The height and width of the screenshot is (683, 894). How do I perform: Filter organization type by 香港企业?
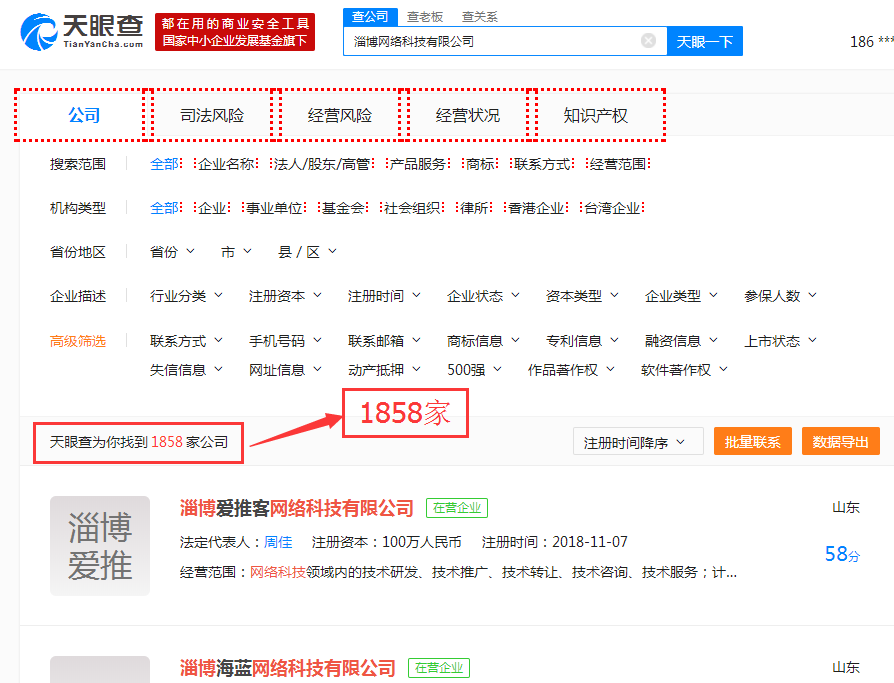coord(537,208)
